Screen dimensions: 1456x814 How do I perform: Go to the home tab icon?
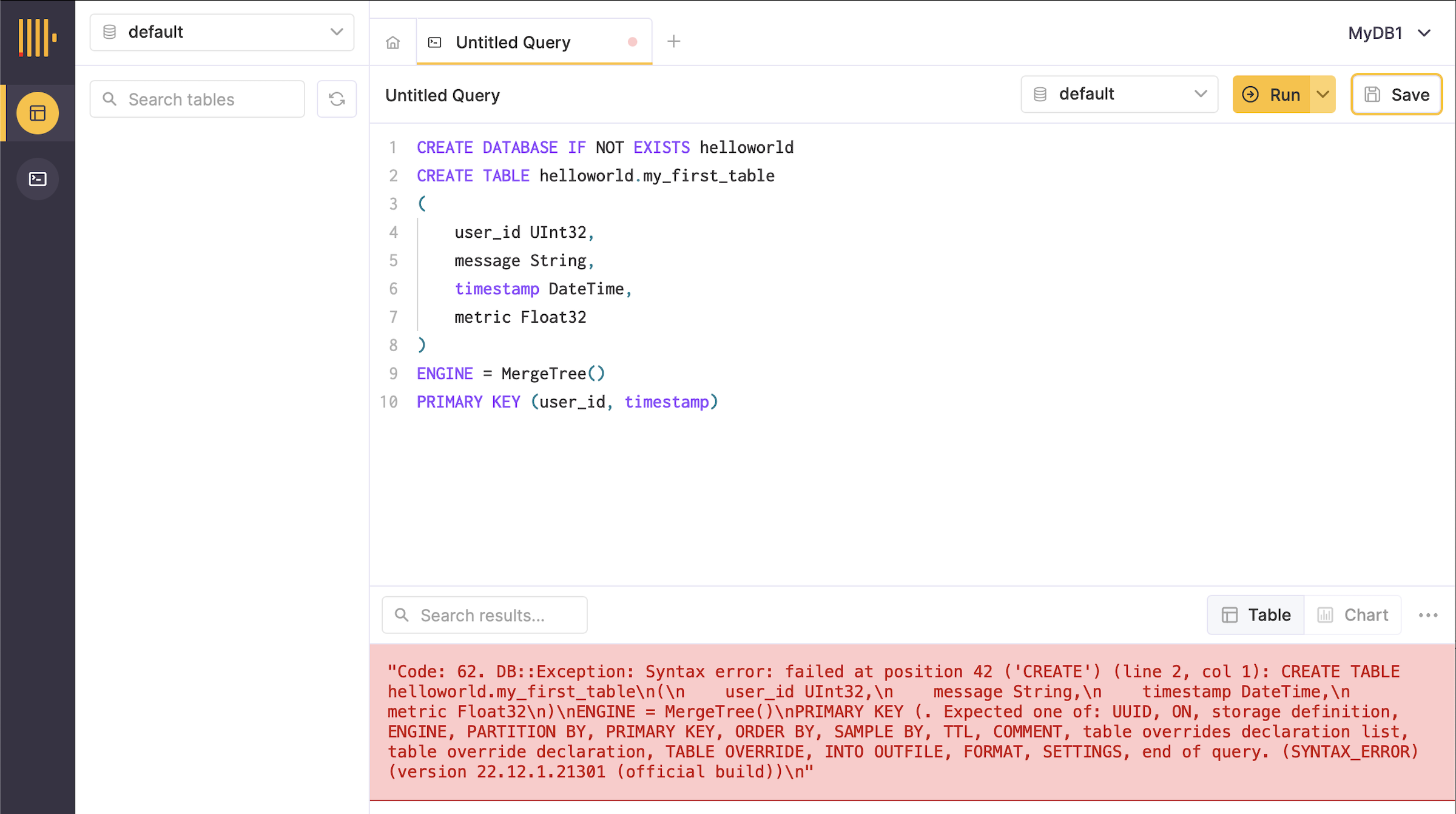(393, 42)
